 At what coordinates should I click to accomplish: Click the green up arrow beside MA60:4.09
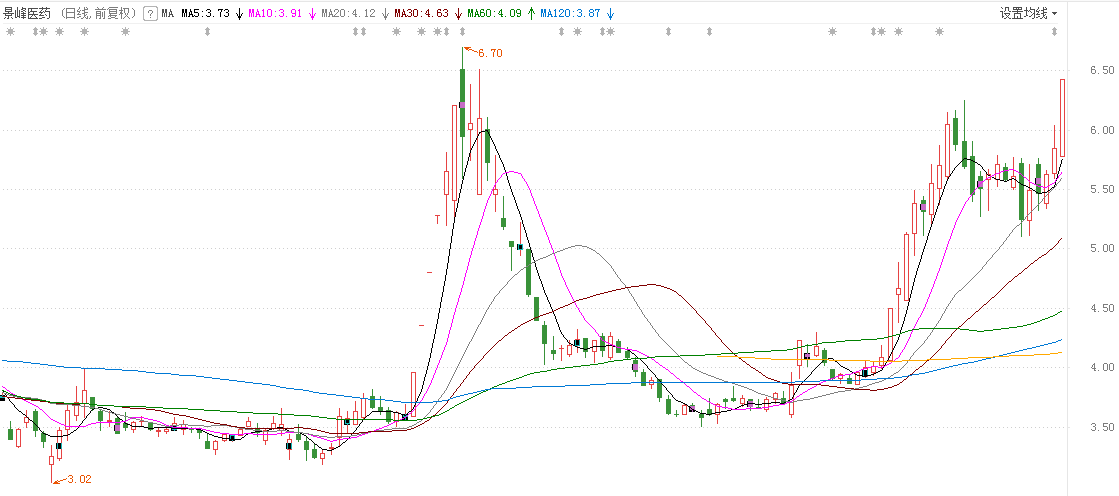531,14
